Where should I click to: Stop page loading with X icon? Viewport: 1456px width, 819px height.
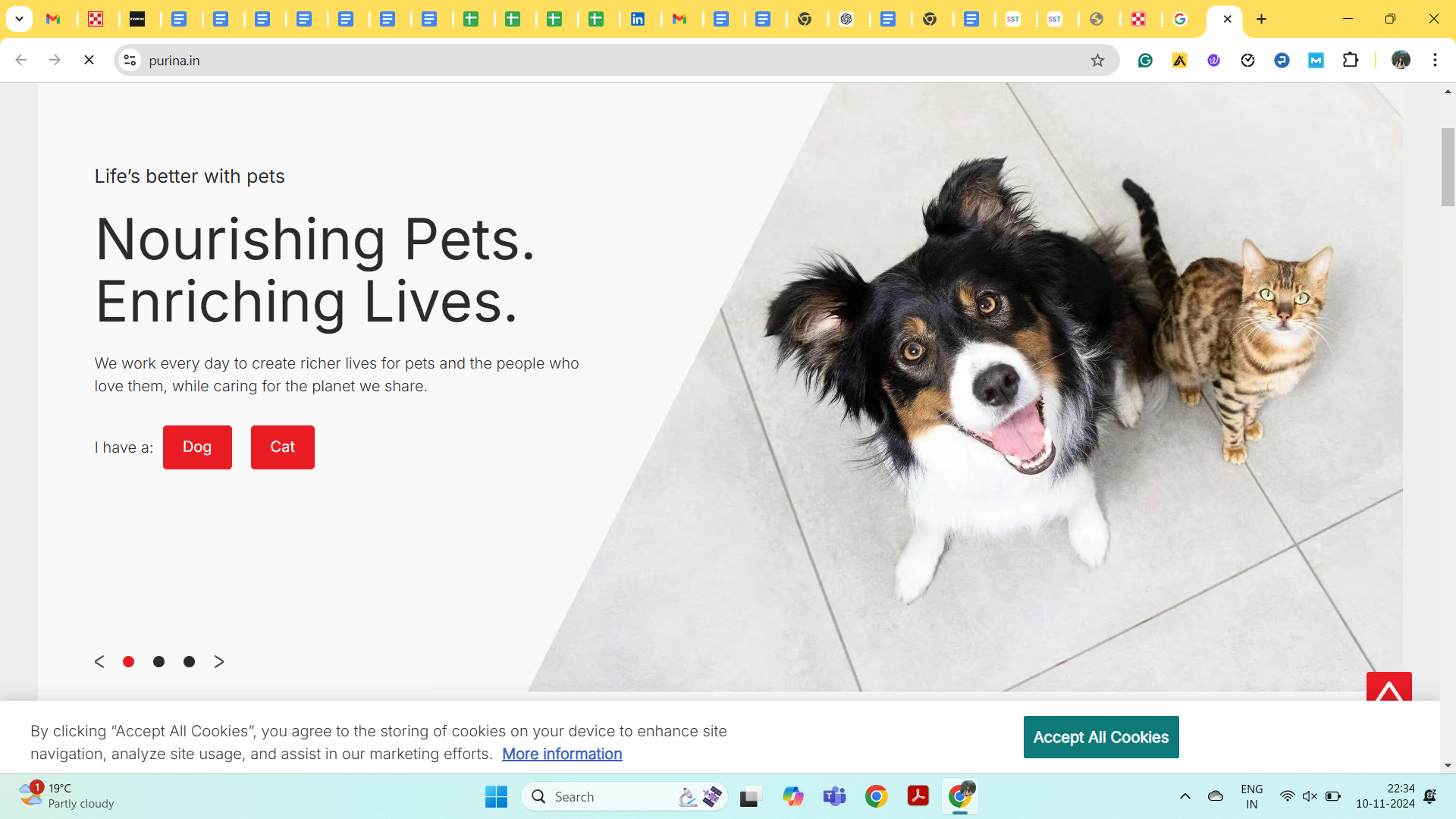pyautogui.click(x=89, y=60)
